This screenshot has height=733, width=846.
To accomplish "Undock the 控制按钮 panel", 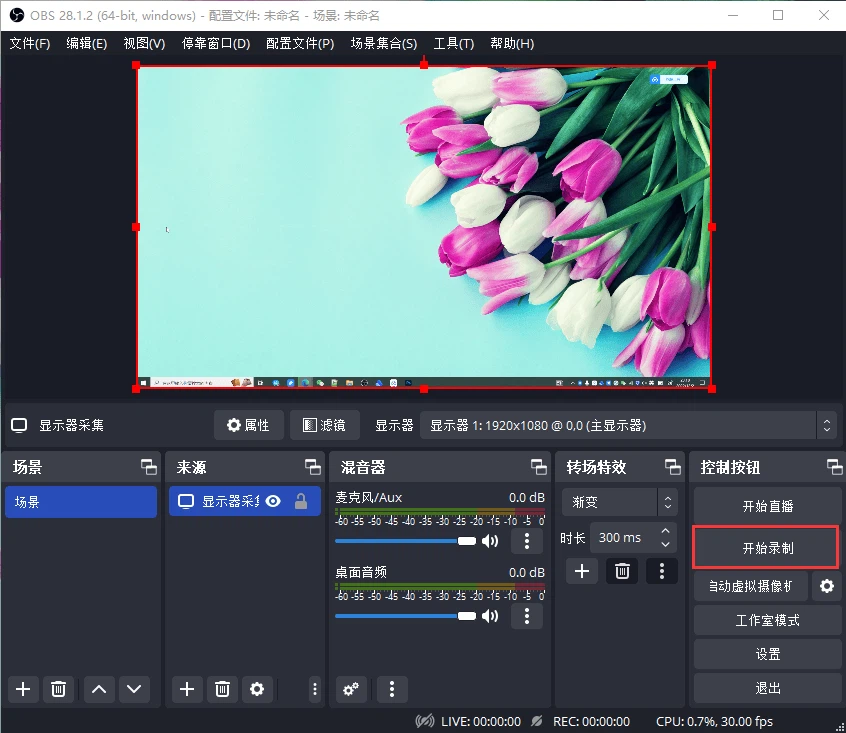I will [x=835, y=467].
